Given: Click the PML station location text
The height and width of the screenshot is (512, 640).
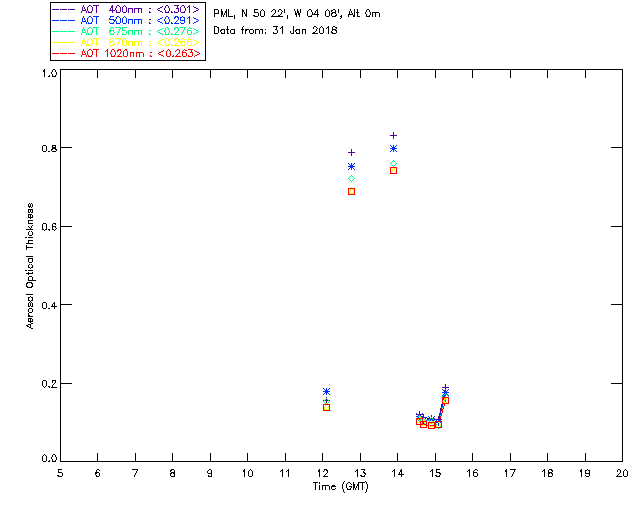Looking at the screenshot, I should click(x=297, y=14).
